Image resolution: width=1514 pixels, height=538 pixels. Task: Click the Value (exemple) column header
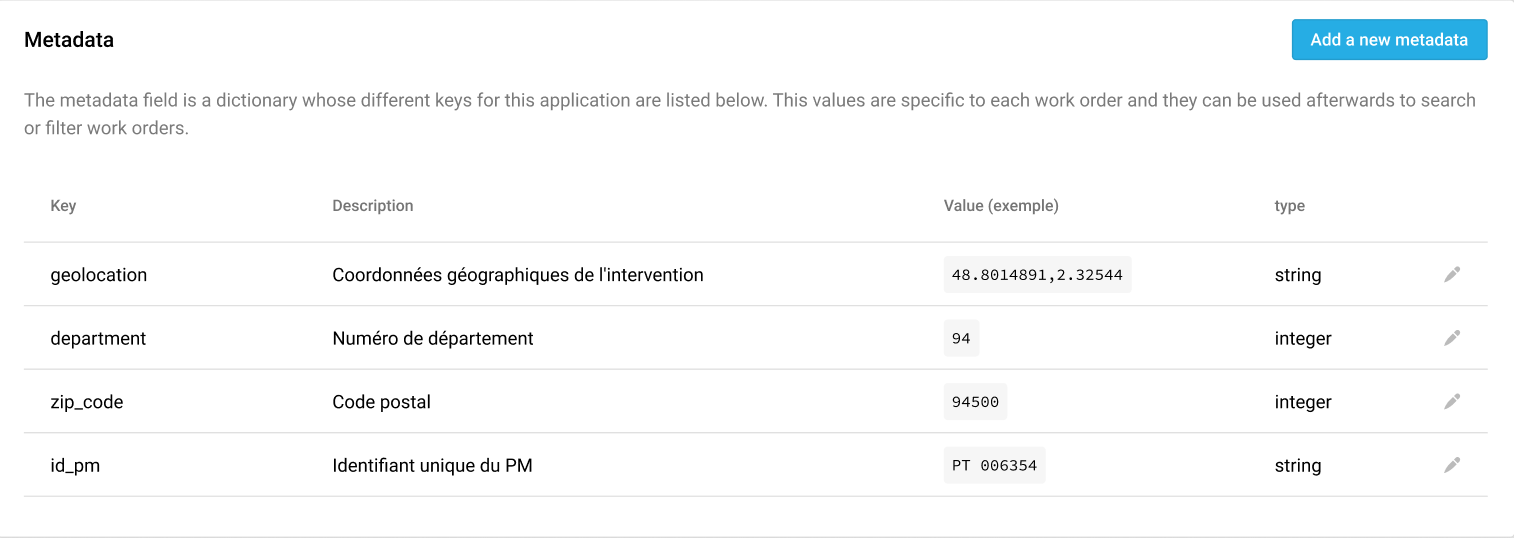(1001, 206)
